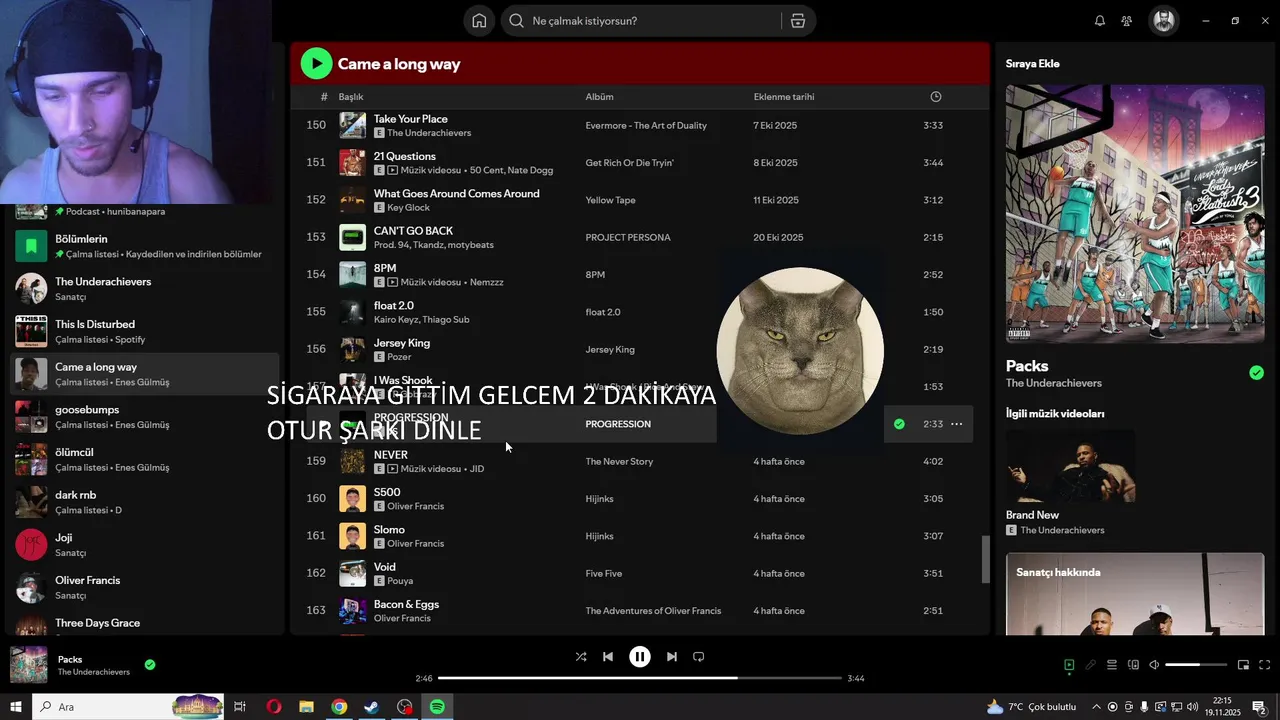Toggle saved checkmark on PROGRESSION row
The image size is (1280, 720).
click(899, 424)
